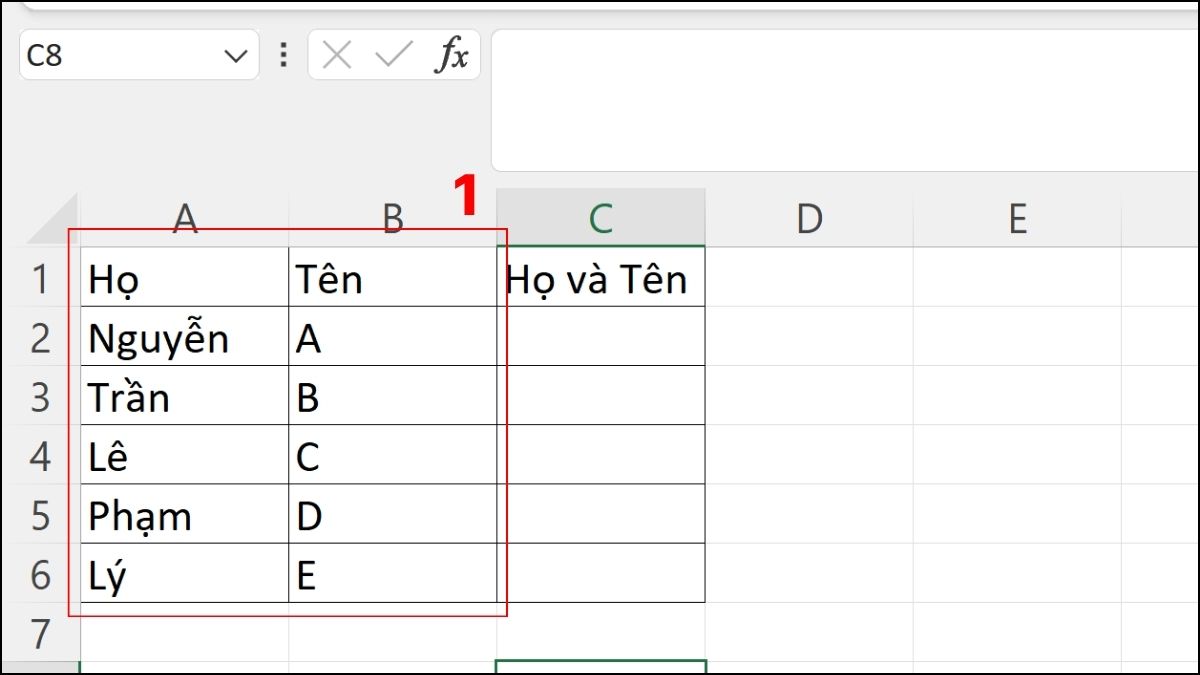The width and height of the screenshot is (1200, 675).
Task: Click inside the Name Box showing C8
Action: 120,55
